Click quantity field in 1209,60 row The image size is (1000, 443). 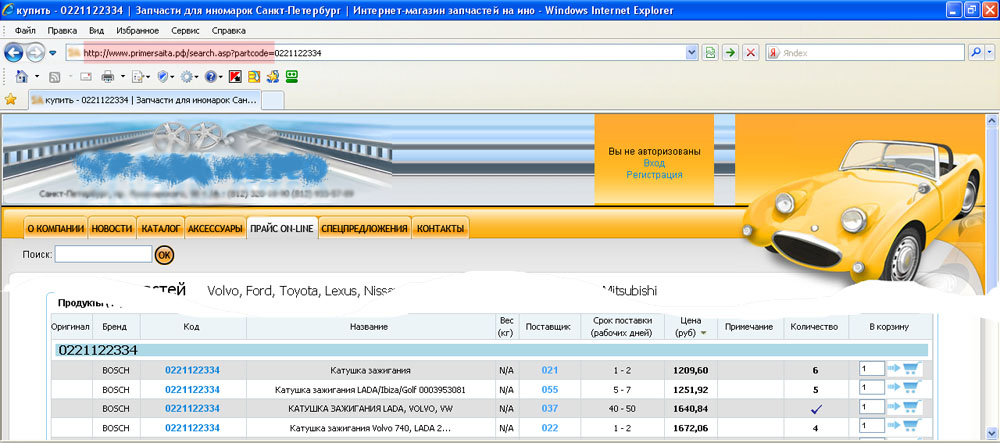871,369
